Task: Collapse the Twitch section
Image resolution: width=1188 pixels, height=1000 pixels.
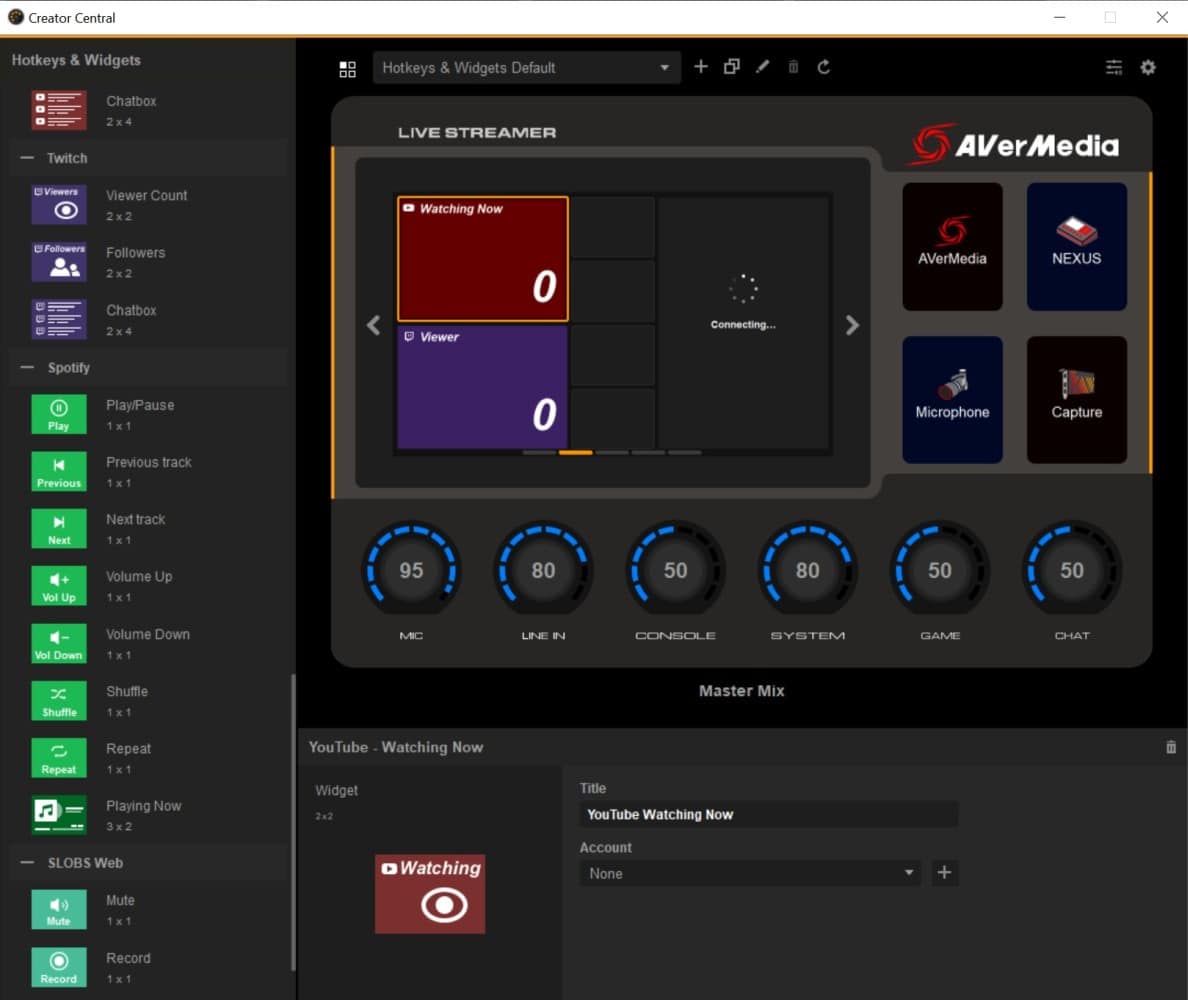Action: coord(27,158)
